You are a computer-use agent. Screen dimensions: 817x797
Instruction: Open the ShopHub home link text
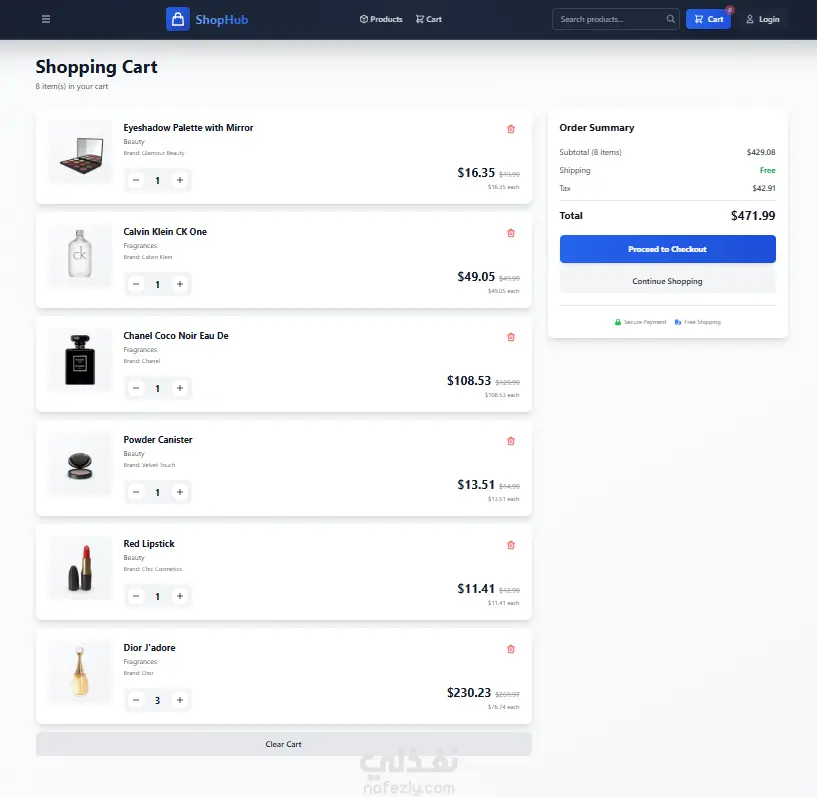point(221,20)
